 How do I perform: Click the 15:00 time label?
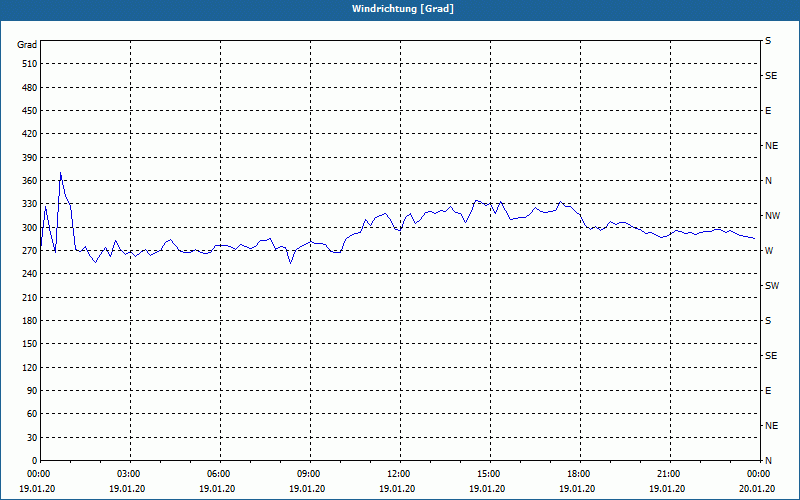(488, 474)
